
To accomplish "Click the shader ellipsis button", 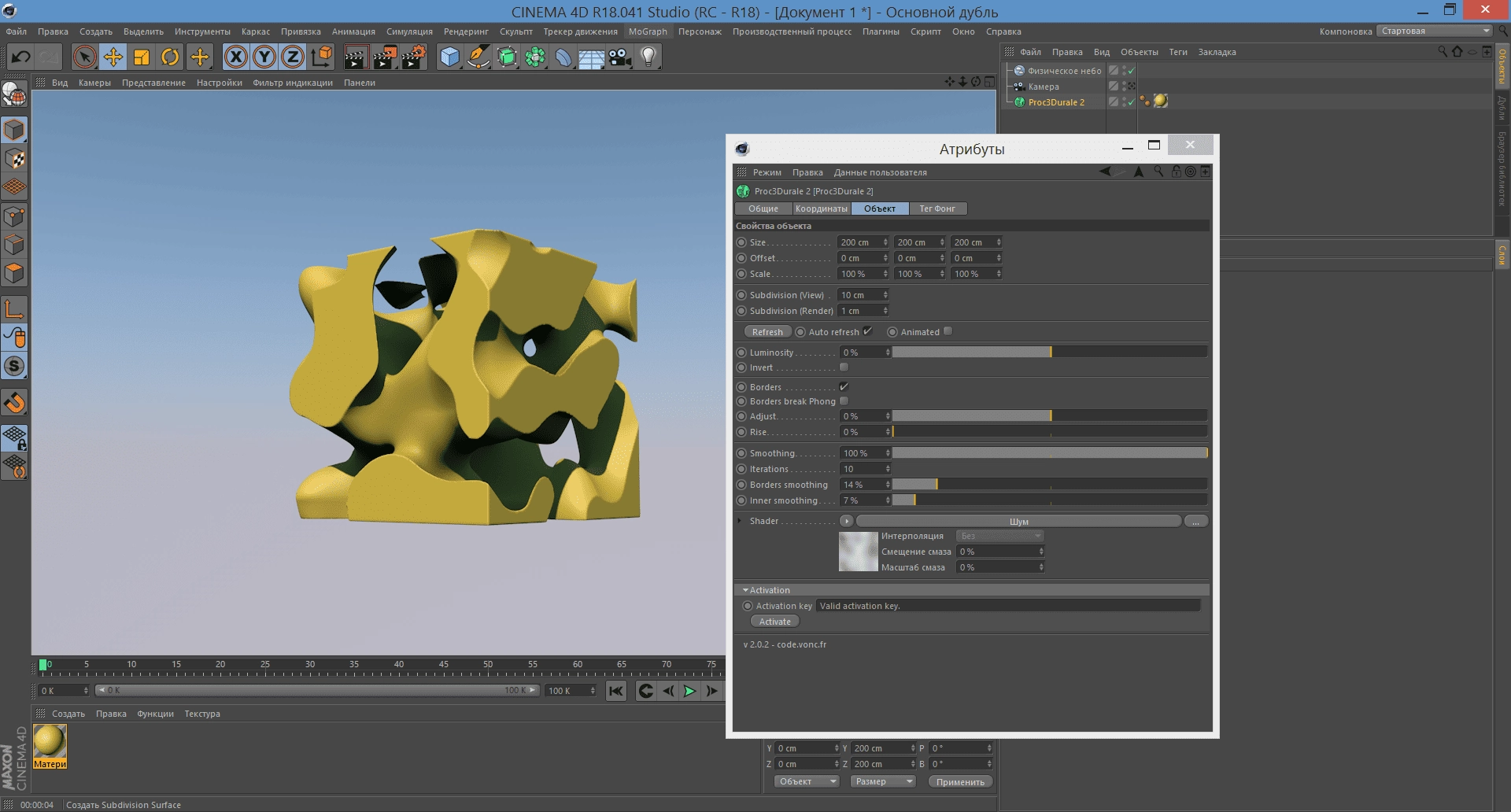I will pos(1196,521).
